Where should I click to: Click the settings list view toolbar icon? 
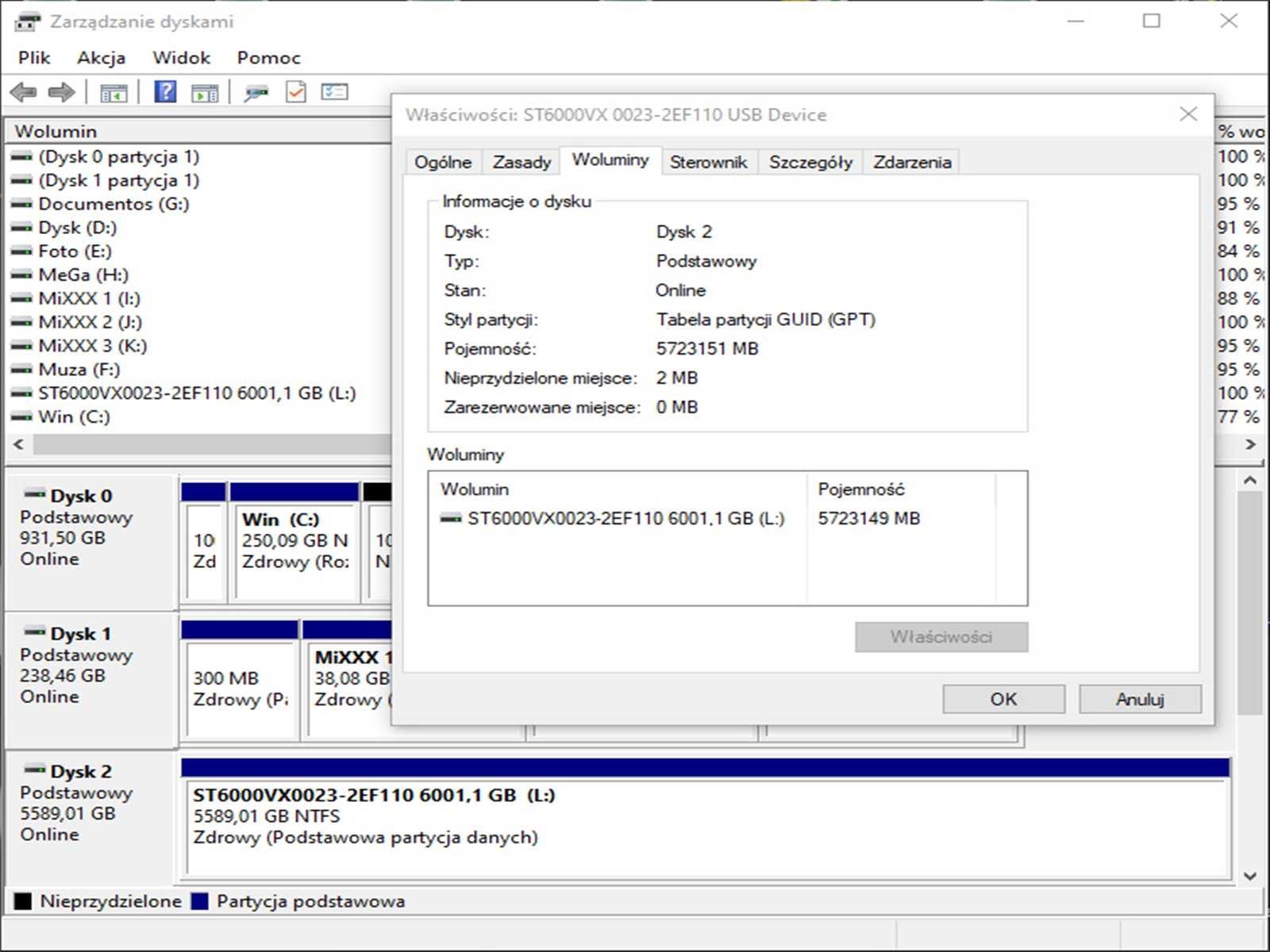pos(334,92)
